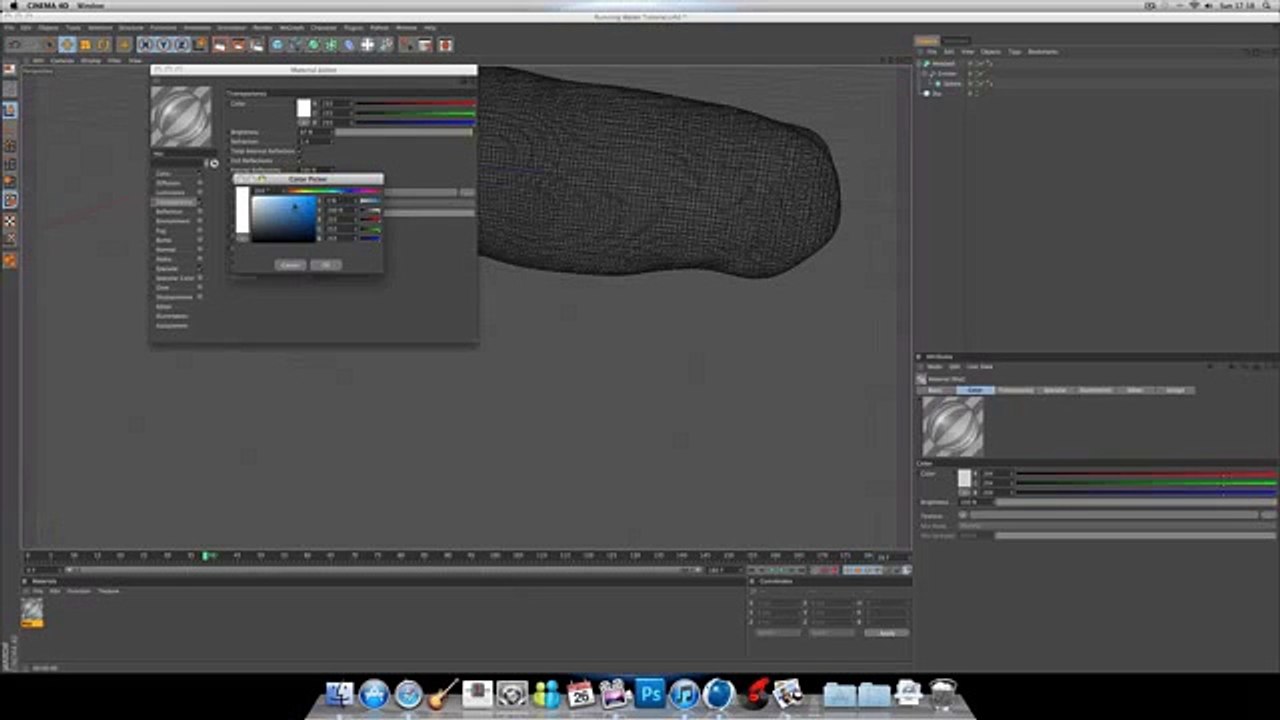Click inside the blue saturation-value color field
This screenshot has height=720, width=1280.
(284, 219)
